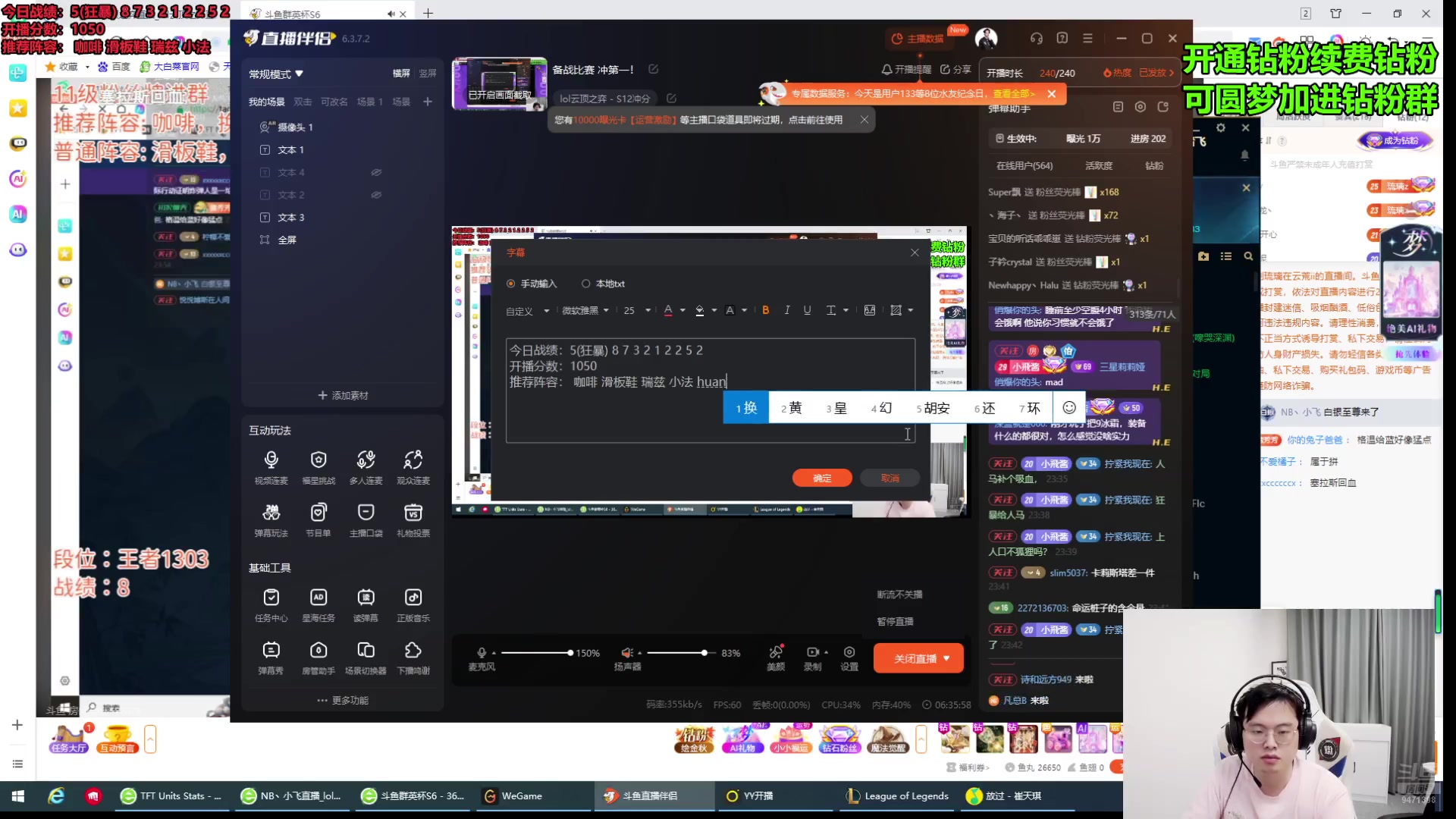
Task: Click the underline formatting icon
Action: pos(807,310)
